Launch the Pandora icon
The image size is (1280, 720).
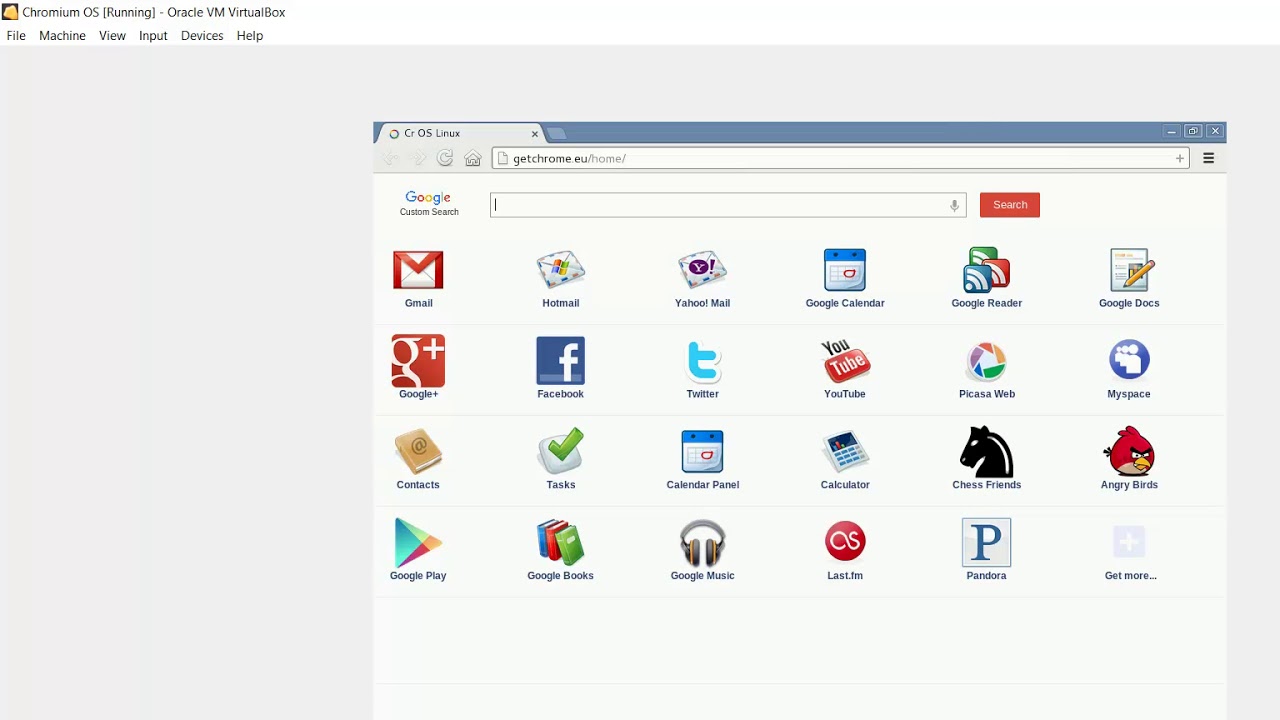tap(987, 542)
